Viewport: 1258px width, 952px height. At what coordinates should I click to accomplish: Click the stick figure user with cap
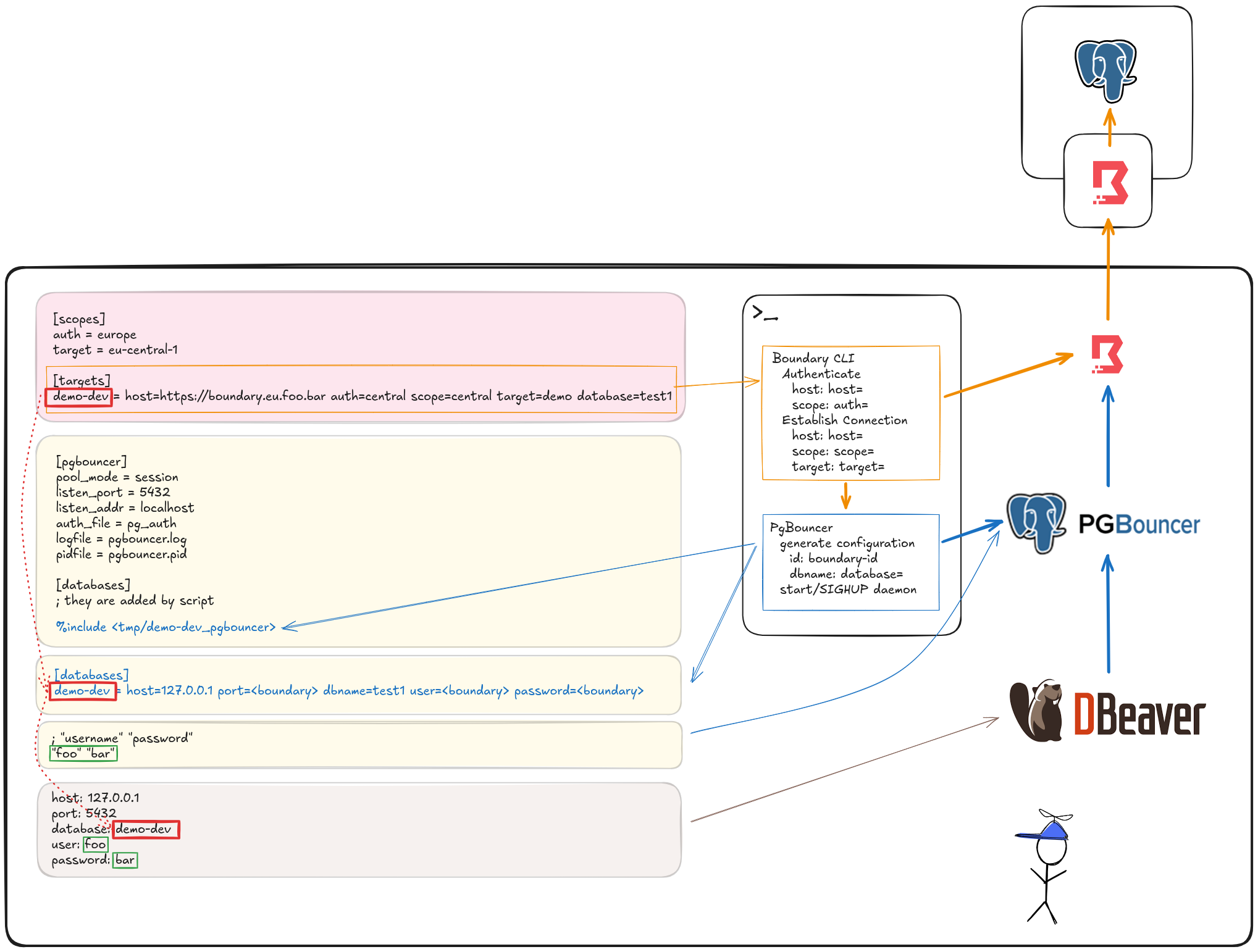pos(1044,866)
